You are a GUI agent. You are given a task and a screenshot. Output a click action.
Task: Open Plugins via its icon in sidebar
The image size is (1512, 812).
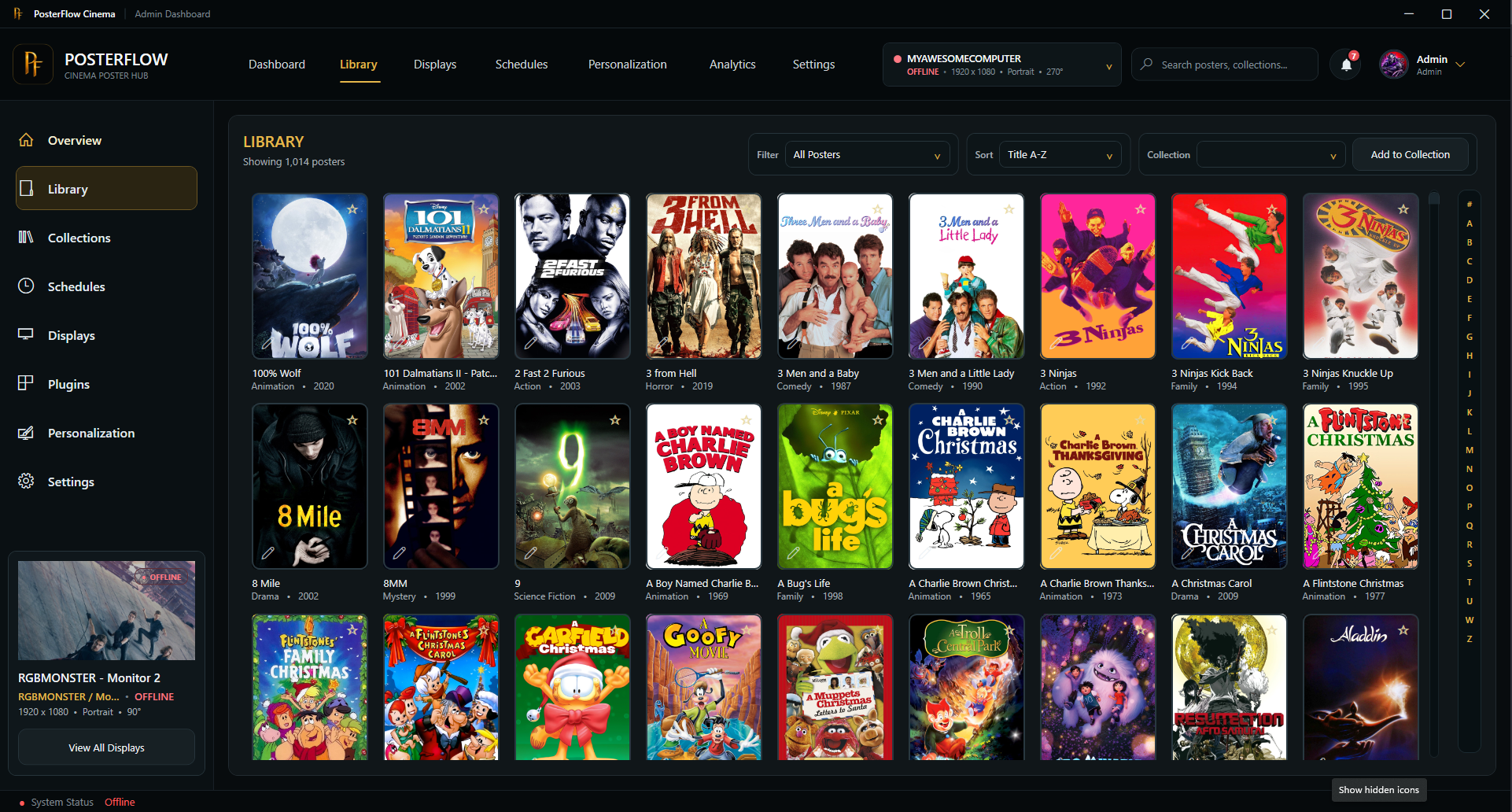26,383
